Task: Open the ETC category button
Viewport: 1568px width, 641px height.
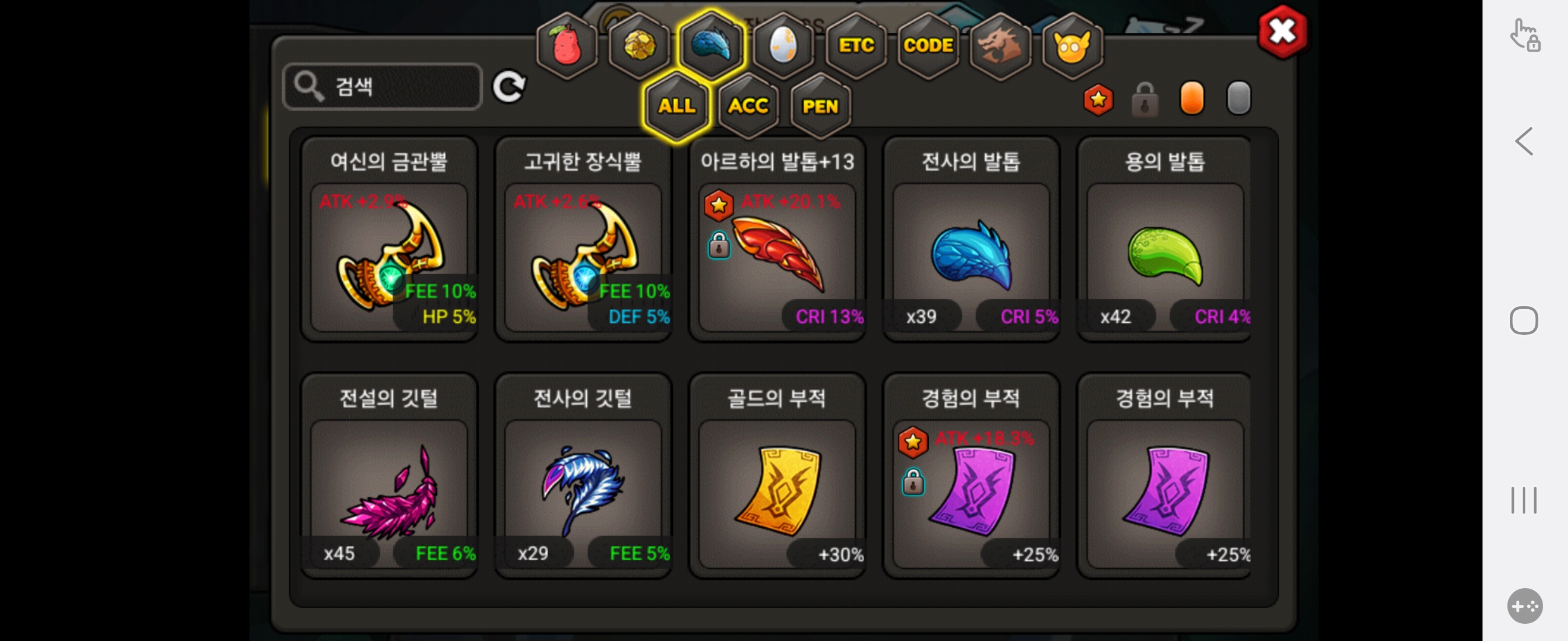Action: pyautogui.click(x=855, y=46)
